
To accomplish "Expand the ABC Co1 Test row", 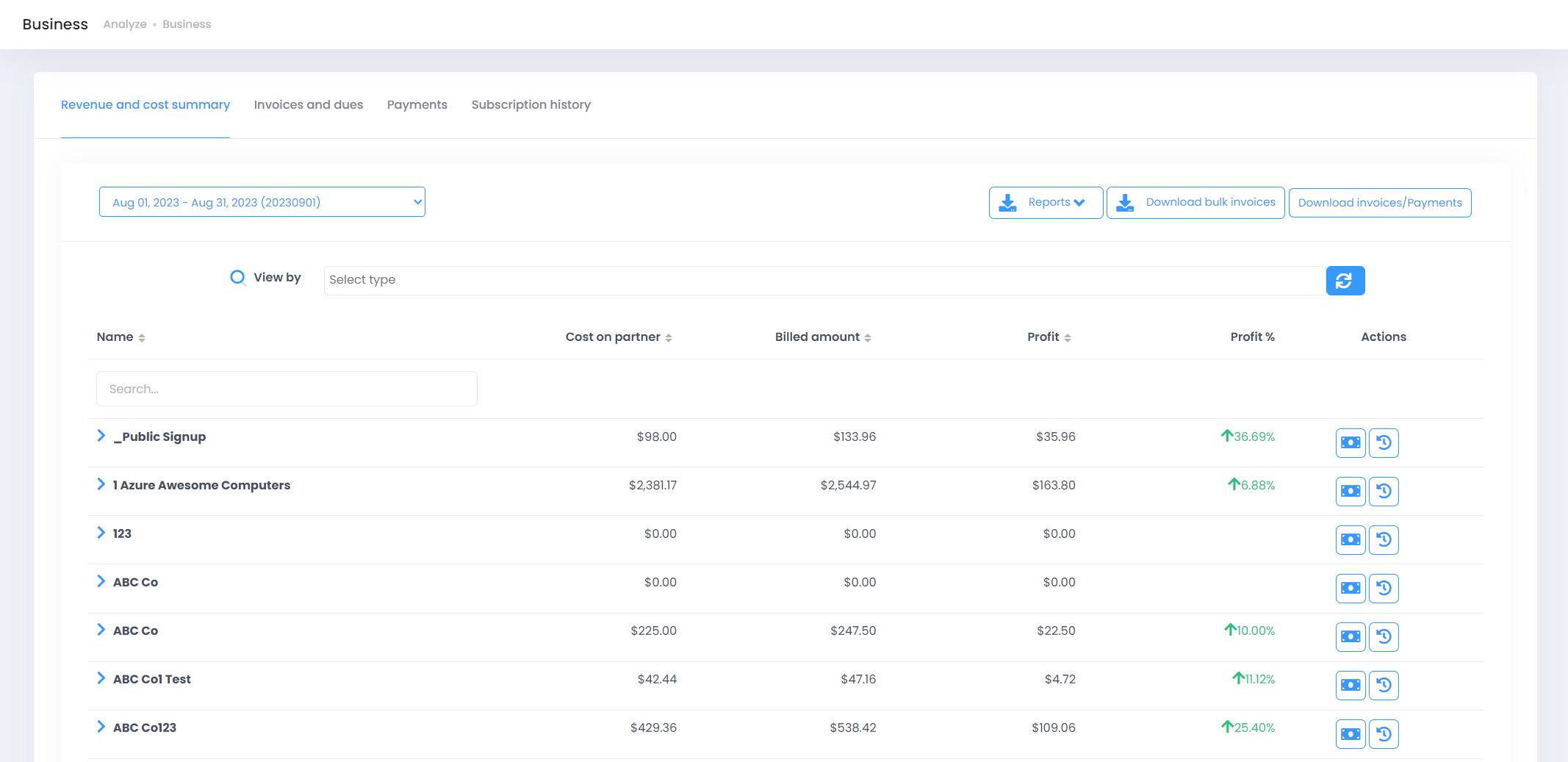I will 101,678.
